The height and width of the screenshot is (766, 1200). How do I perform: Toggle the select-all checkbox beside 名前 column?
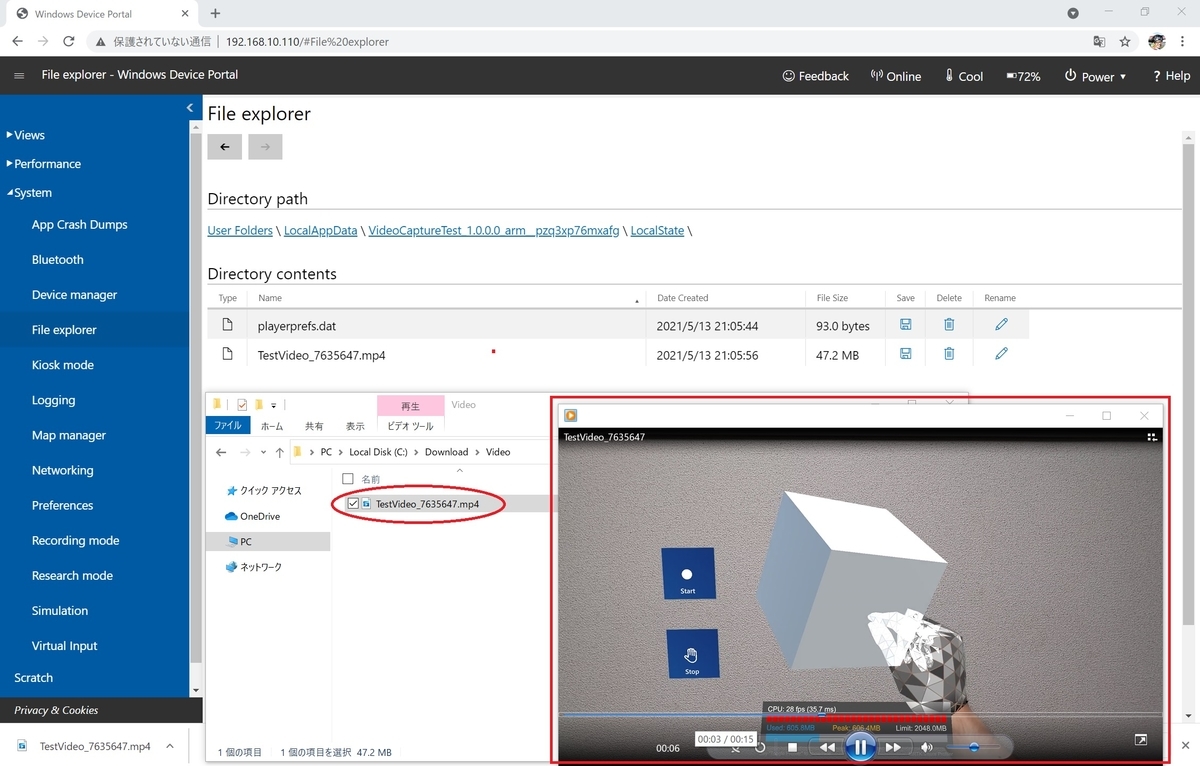(x=347, y=479)
